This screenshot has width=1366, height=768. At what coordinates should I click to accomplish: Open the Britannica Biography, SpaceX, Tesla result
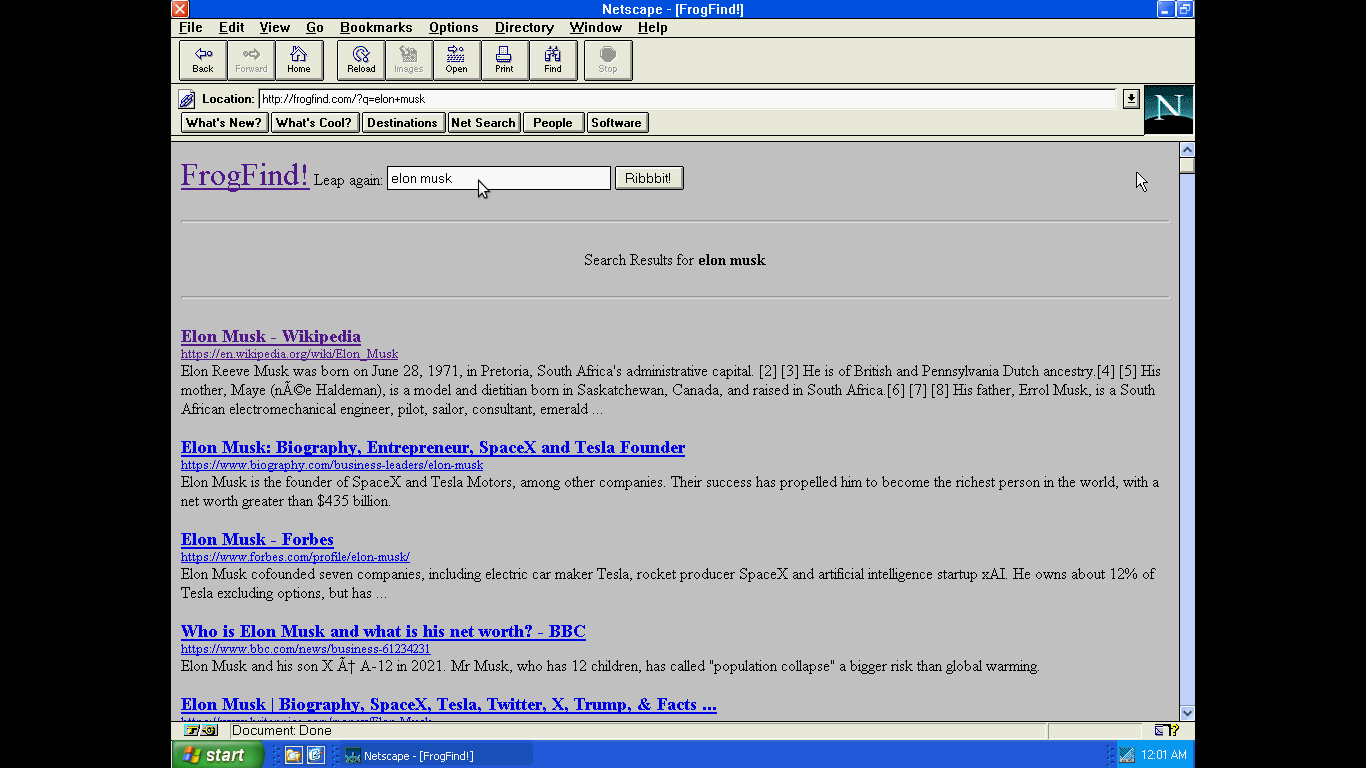pyautogui.click(x=449, y=704)
